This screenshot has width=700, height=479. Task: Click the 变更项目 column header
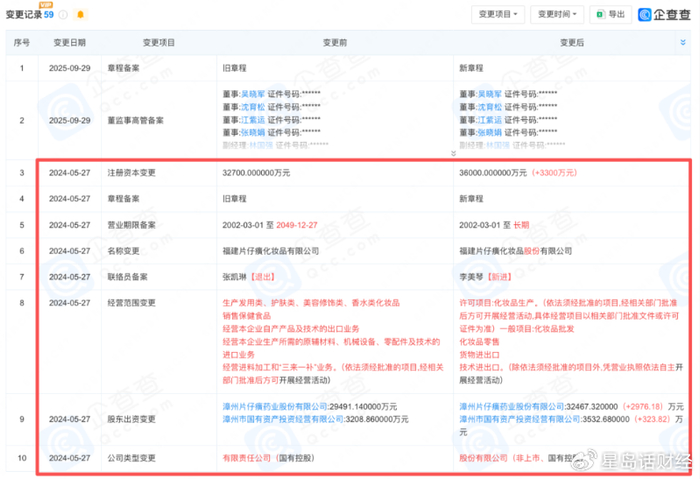159,43
